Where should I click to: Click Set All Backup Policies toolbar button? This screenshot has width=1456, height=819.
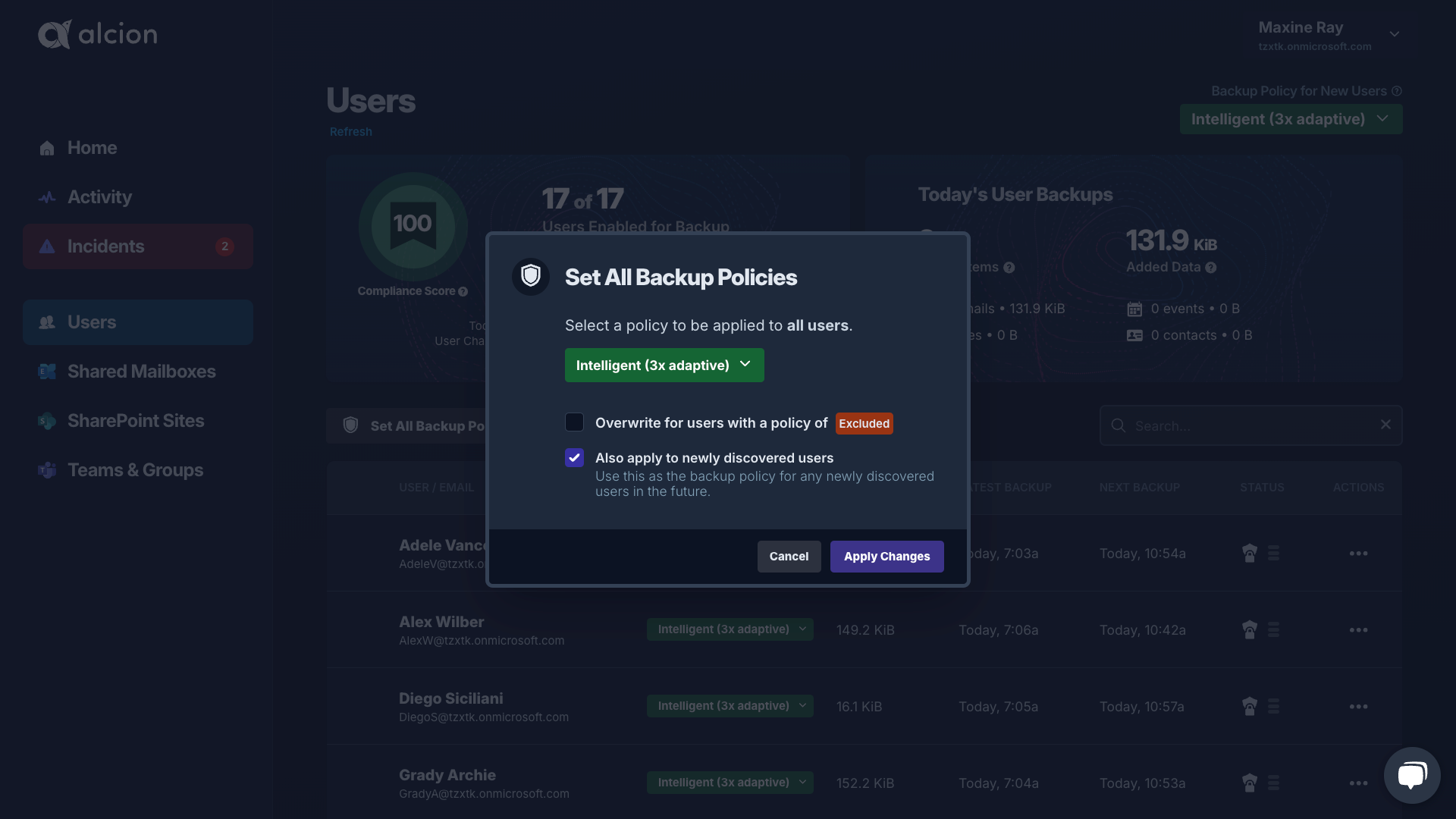tap(407, 425)
